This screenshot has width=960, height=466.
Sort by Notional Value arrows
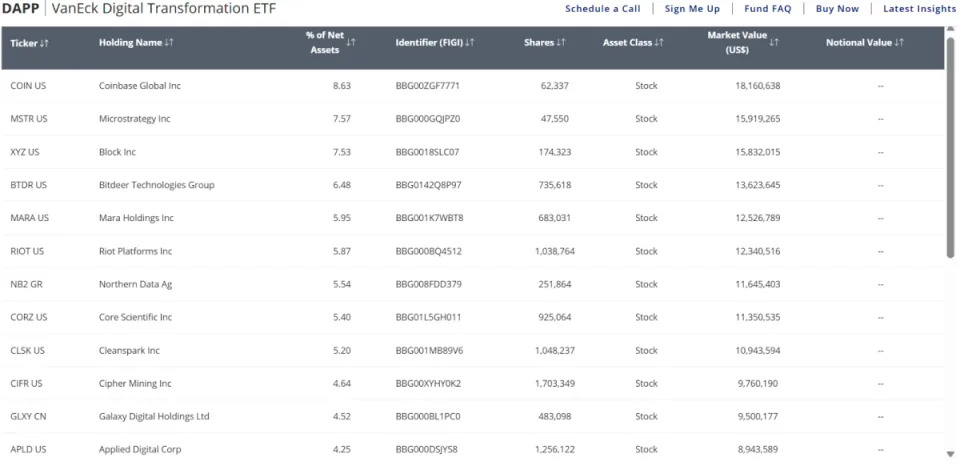[x=899, y=42]
